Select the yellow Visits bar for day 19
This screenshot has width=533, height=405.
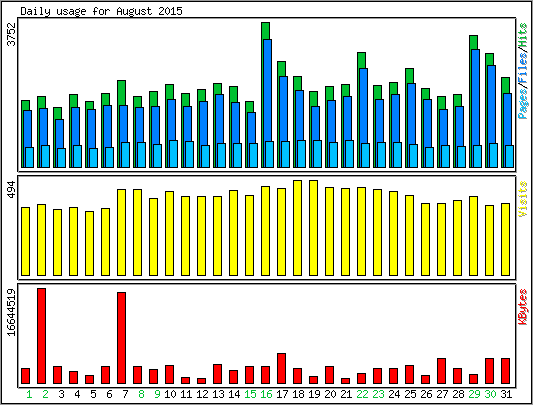(313, 228)
